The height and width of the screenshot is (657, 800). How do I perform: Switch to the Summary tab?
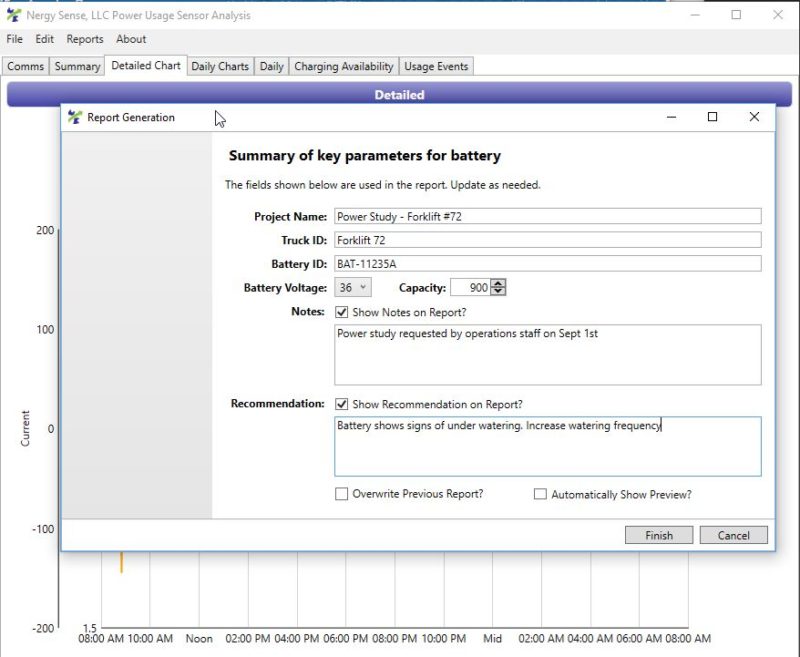click(77, 66)
